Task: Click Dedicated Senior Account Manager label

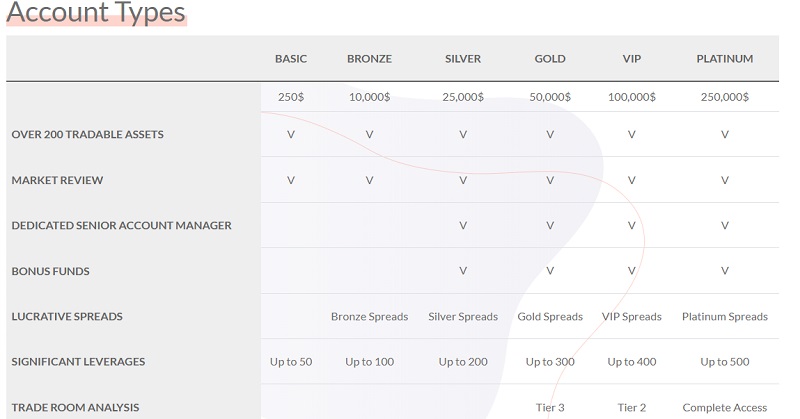Action: tap(121, 225)
